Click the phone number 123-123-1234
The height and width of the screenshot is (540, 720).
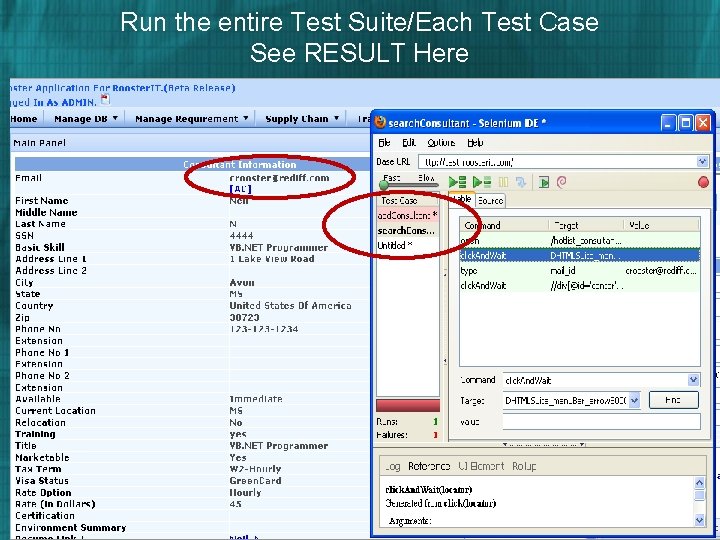[x=264, y=329]
